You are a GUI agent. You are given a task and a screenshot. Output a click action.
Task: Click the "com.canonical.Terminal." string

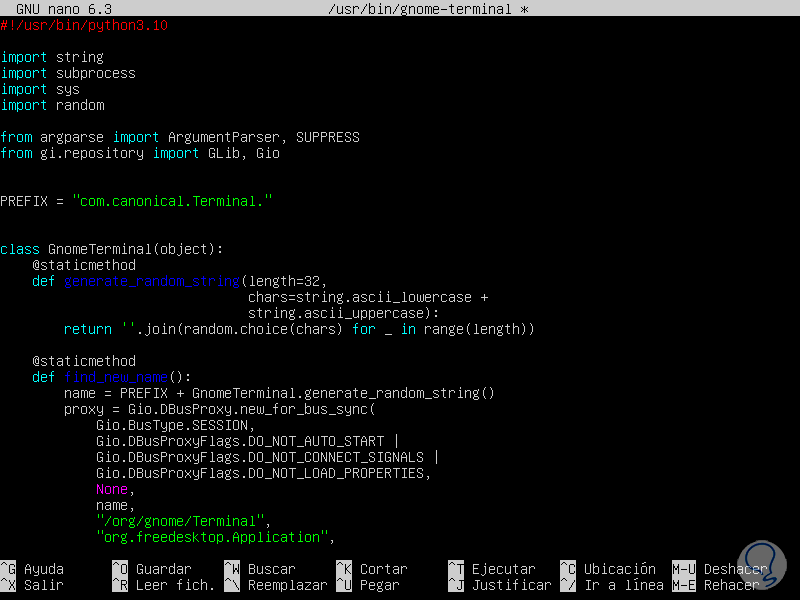(172, 201)
